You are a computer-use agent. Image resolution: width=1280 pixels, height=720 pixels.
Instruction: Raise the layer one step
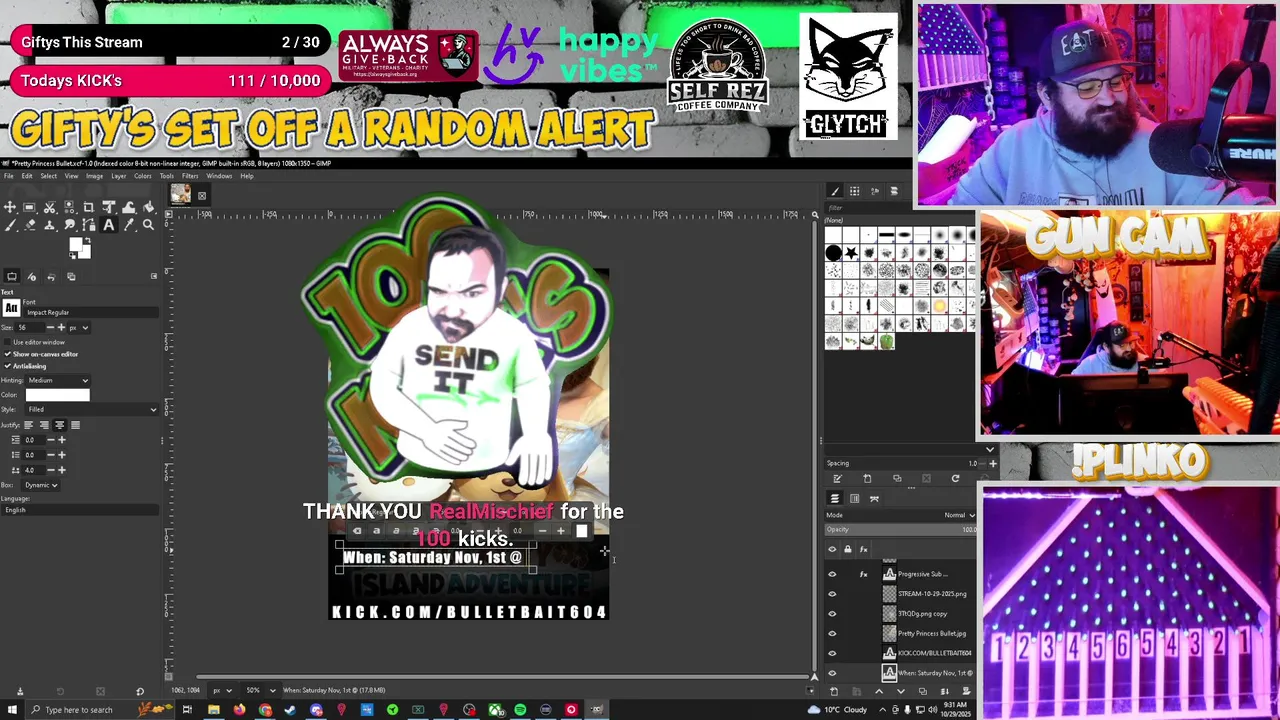[x=879, y=691]
